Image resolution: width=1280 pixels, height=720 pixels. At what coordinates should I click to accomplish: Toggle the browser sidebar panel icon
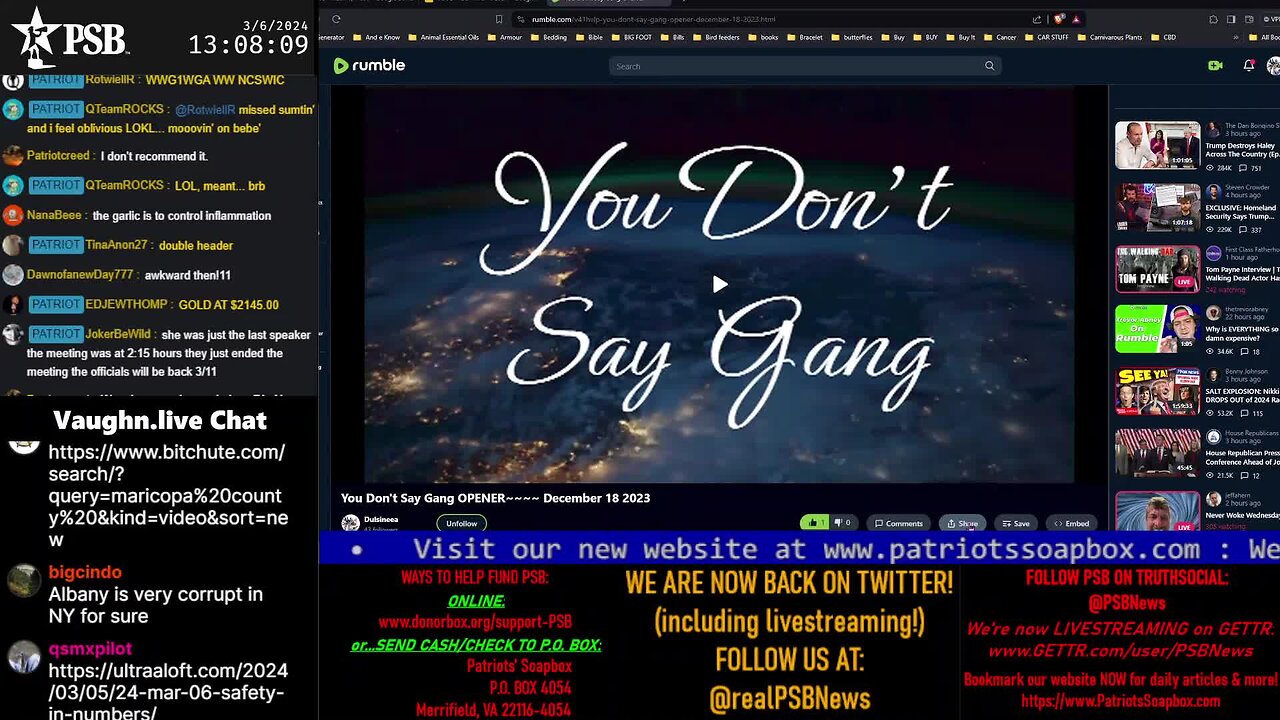1232,19
